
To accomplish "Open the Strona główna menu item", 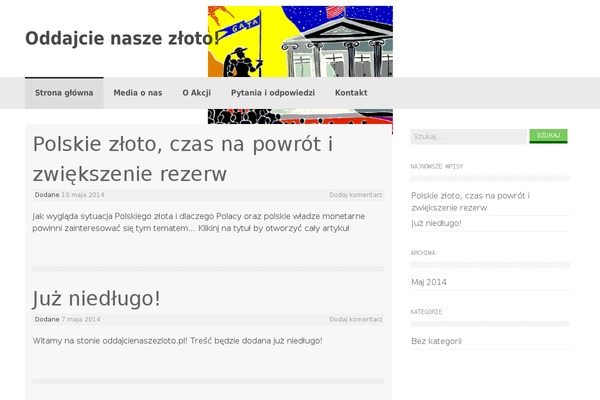I will pyautogui.click(x=64, y=93).
